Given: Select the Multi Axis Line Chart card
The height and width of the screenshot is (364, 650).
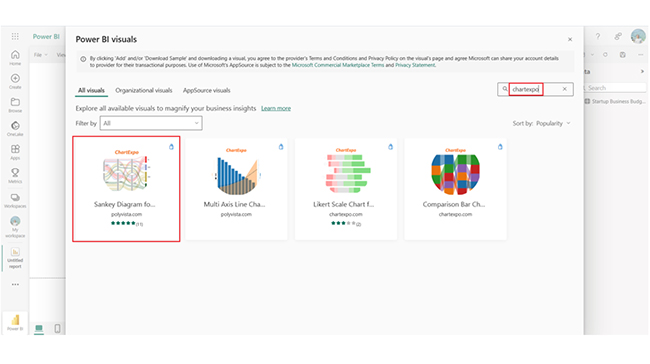Looking at the screenshot, I should point(236,189).
